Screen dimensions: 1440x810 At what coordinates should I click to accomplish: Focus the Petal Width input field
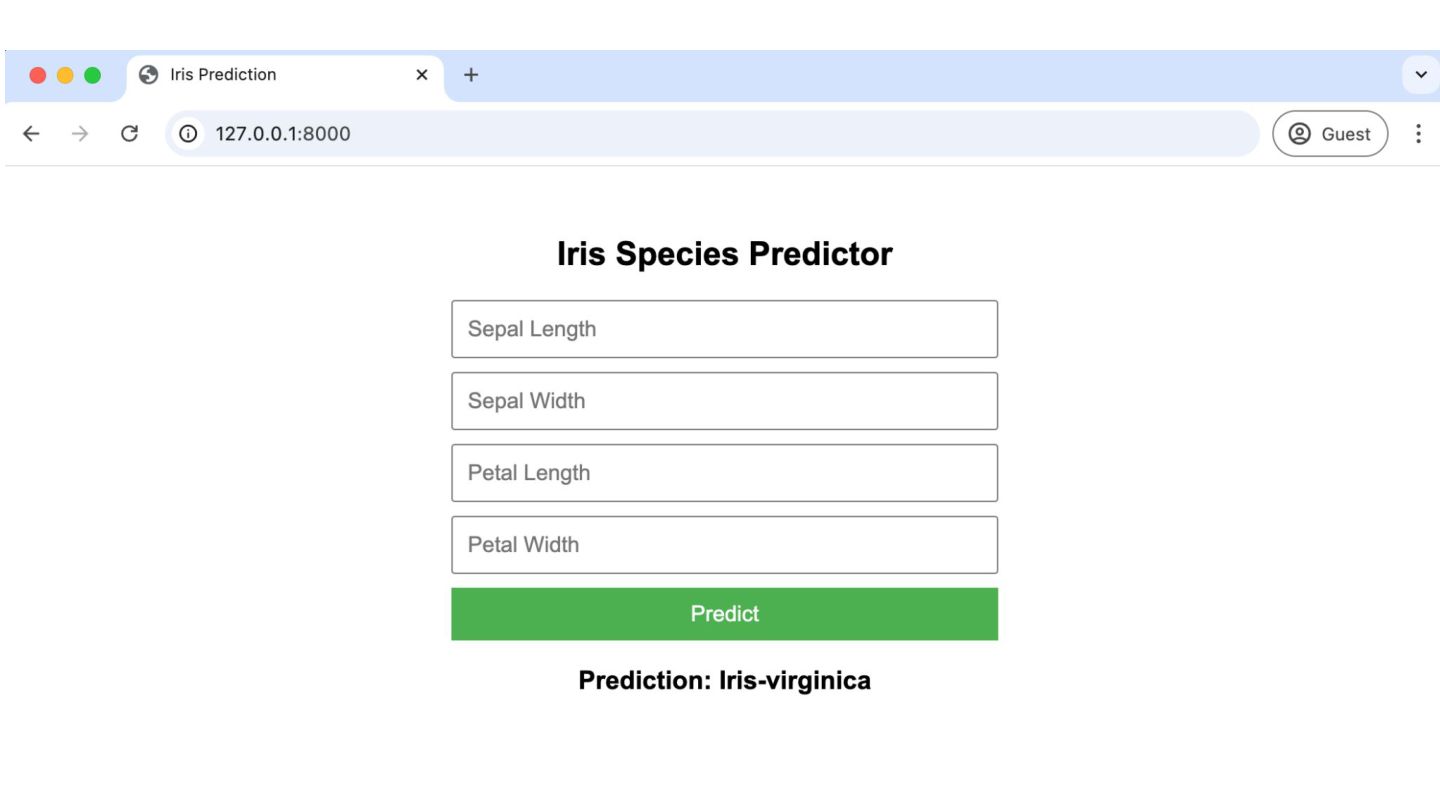click(724, 545)
